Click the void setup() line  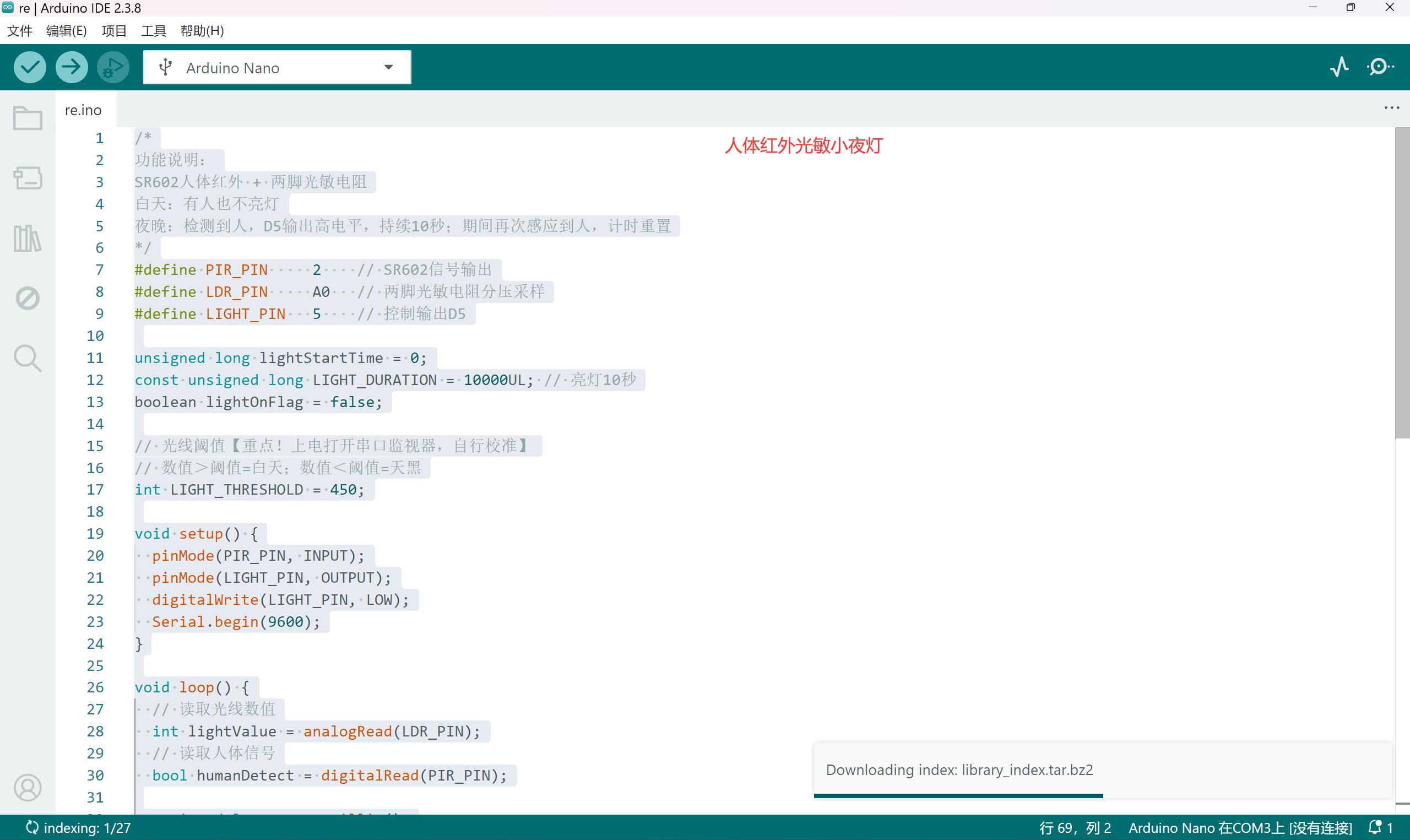point(196,534)
